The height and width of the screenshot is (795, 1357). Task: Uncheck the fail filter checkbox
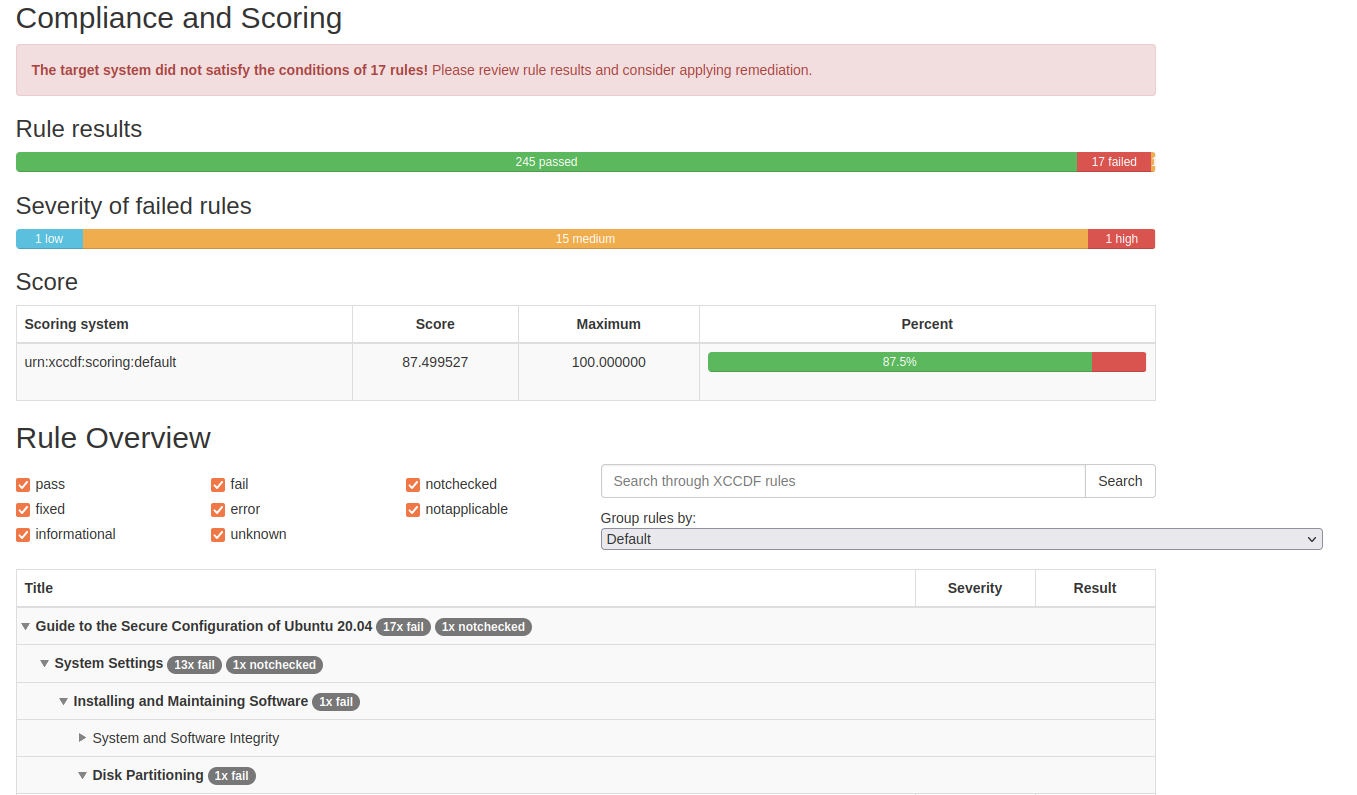(218, 485)
